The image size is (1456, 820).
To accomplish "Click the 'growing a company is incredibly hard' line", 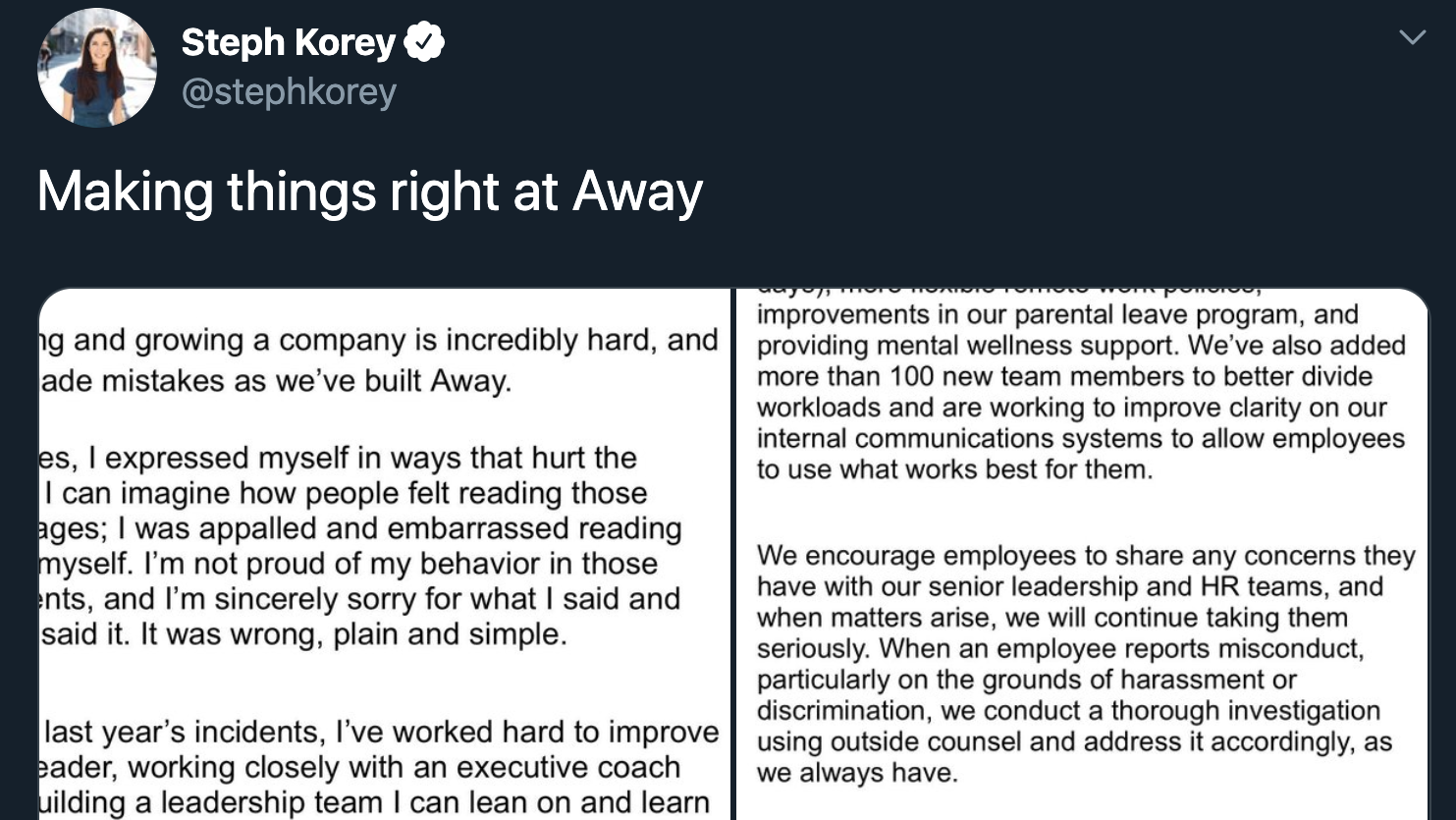I will 379,341.
